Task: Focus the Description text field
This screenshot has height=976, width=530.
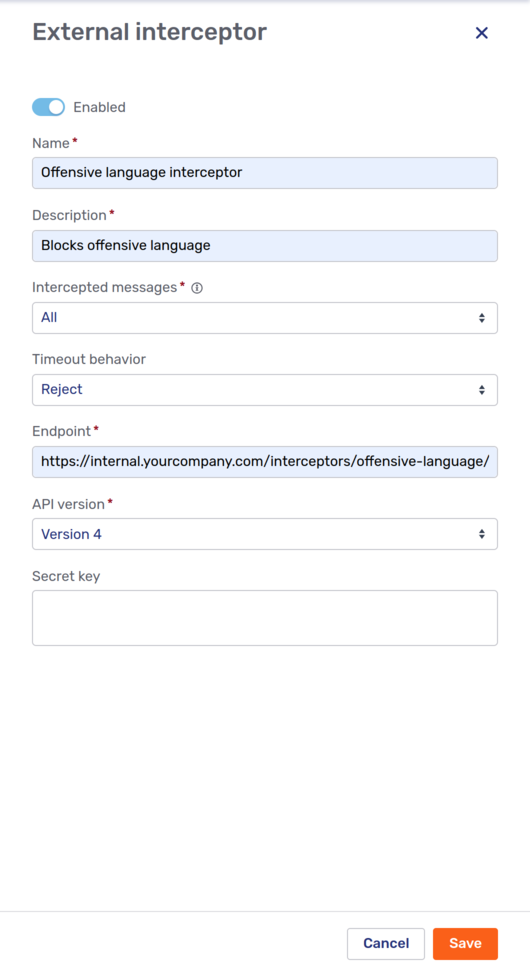Action: point(265,246)
